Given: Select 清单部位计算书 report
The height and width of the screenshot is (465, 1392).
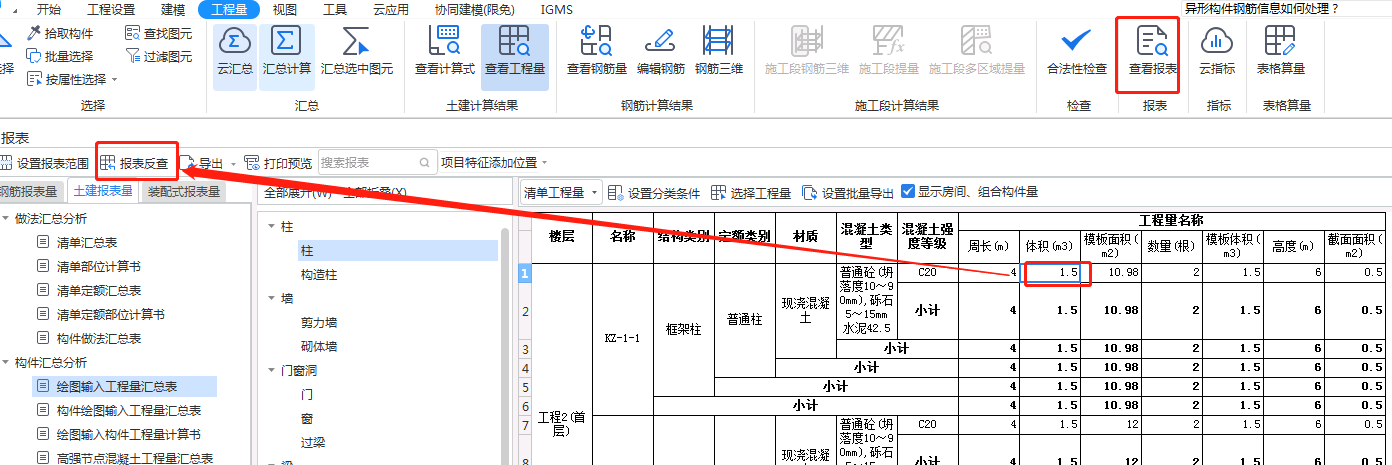Looking at the screenshot, I should [x=99, y=266].
